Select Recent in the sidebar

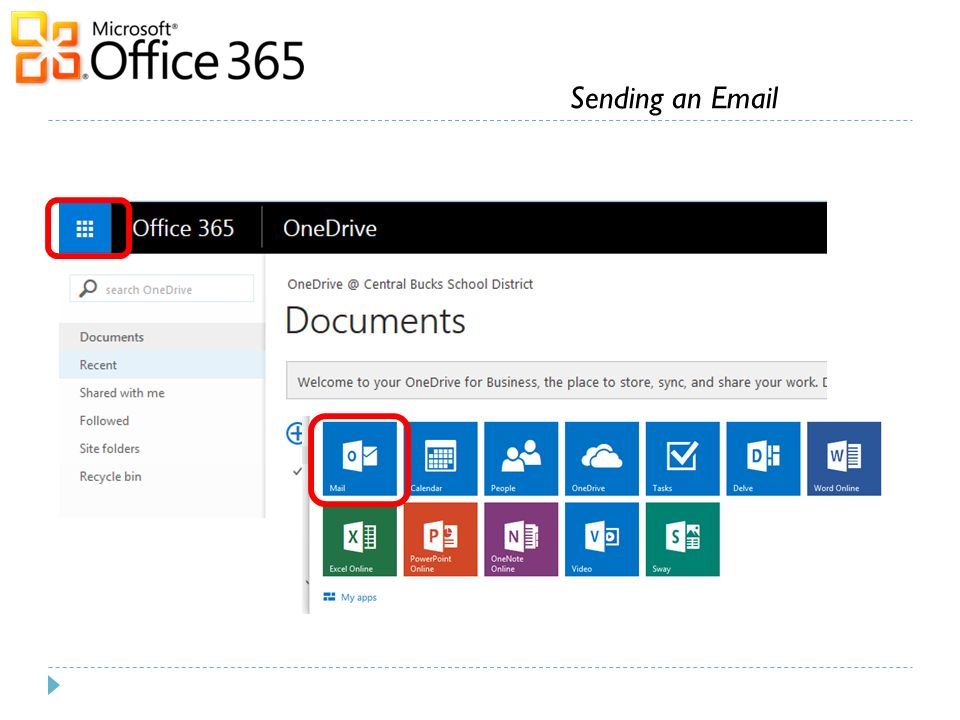162,365
